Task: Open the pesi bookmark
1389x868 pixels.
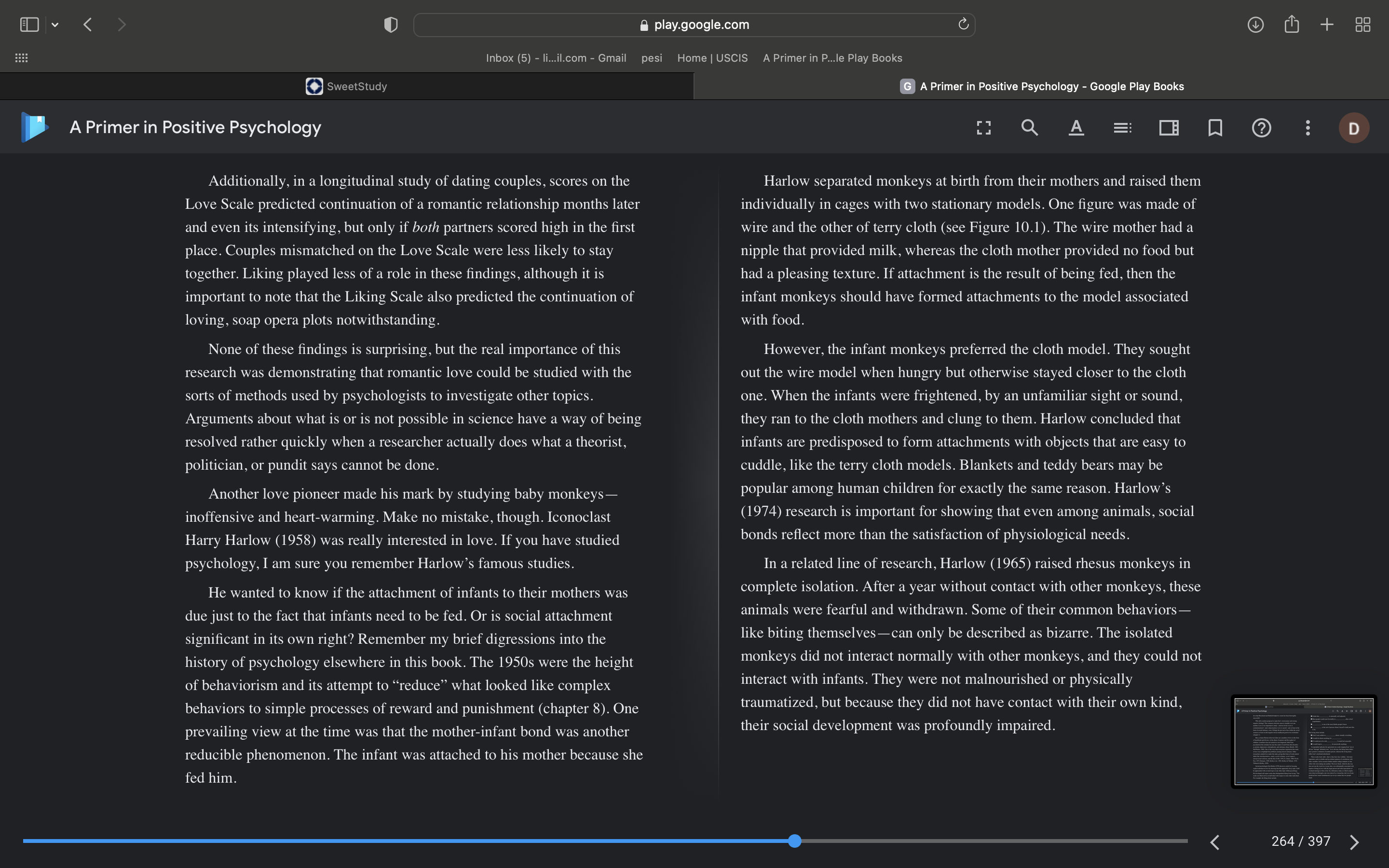Action: pyautogui.click(x=652, y=58)
